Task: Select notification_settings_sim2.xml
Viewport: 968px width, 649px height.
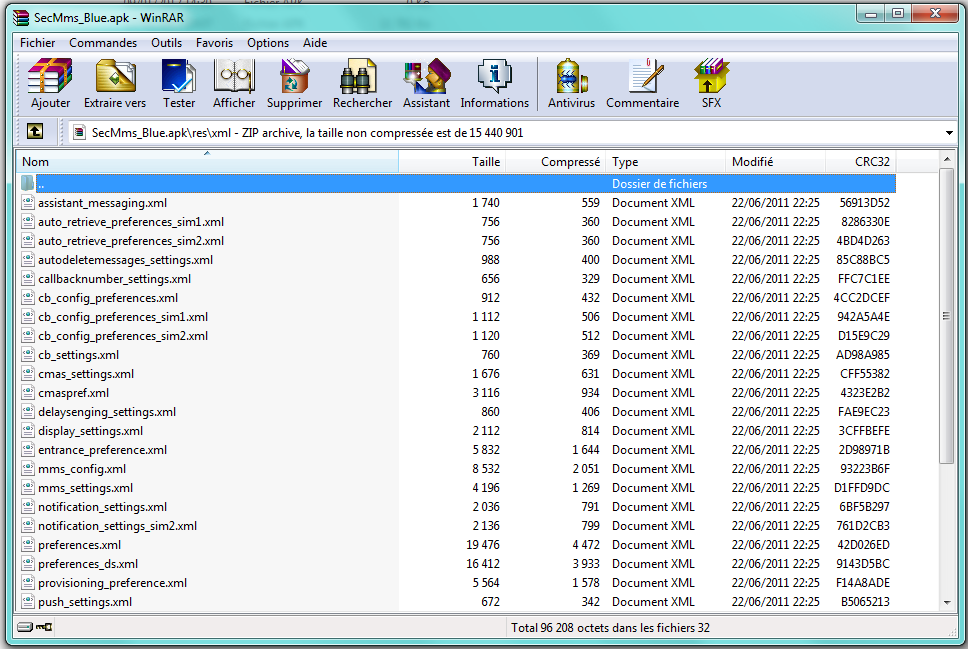Action: 117,525
